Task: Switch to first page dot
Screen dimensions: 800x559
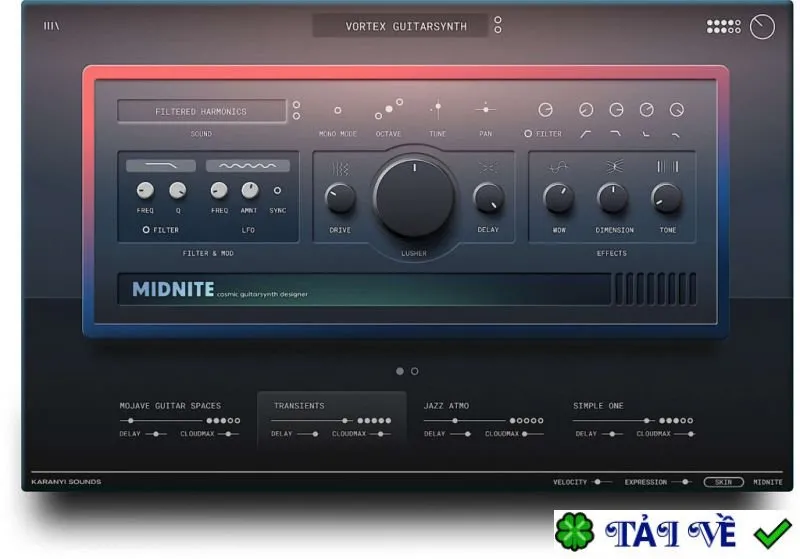Action: tap(400, 371)
